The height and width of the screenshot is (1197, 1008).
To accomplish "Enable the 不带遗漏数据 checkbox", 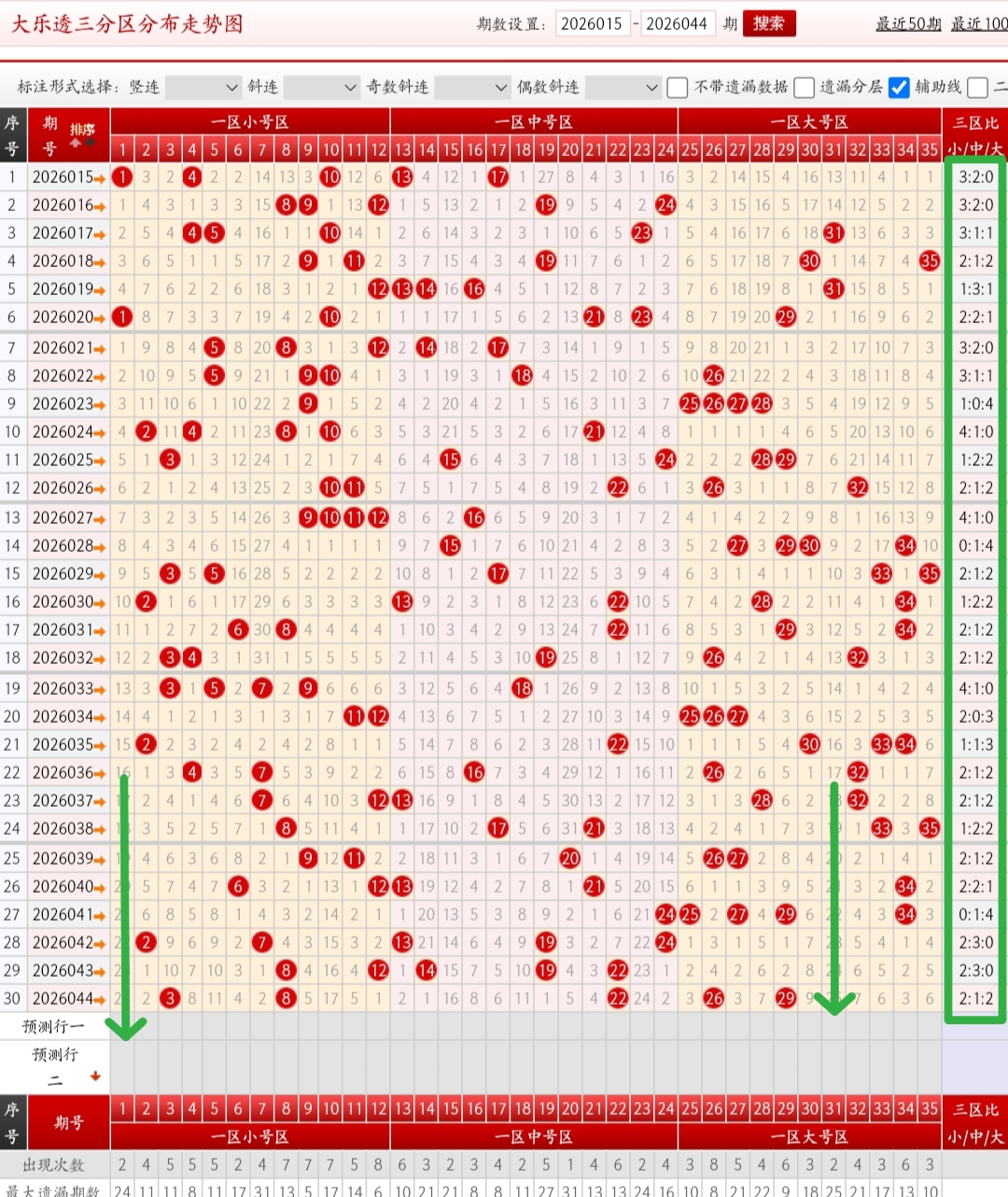I will [x=678, y=88].
